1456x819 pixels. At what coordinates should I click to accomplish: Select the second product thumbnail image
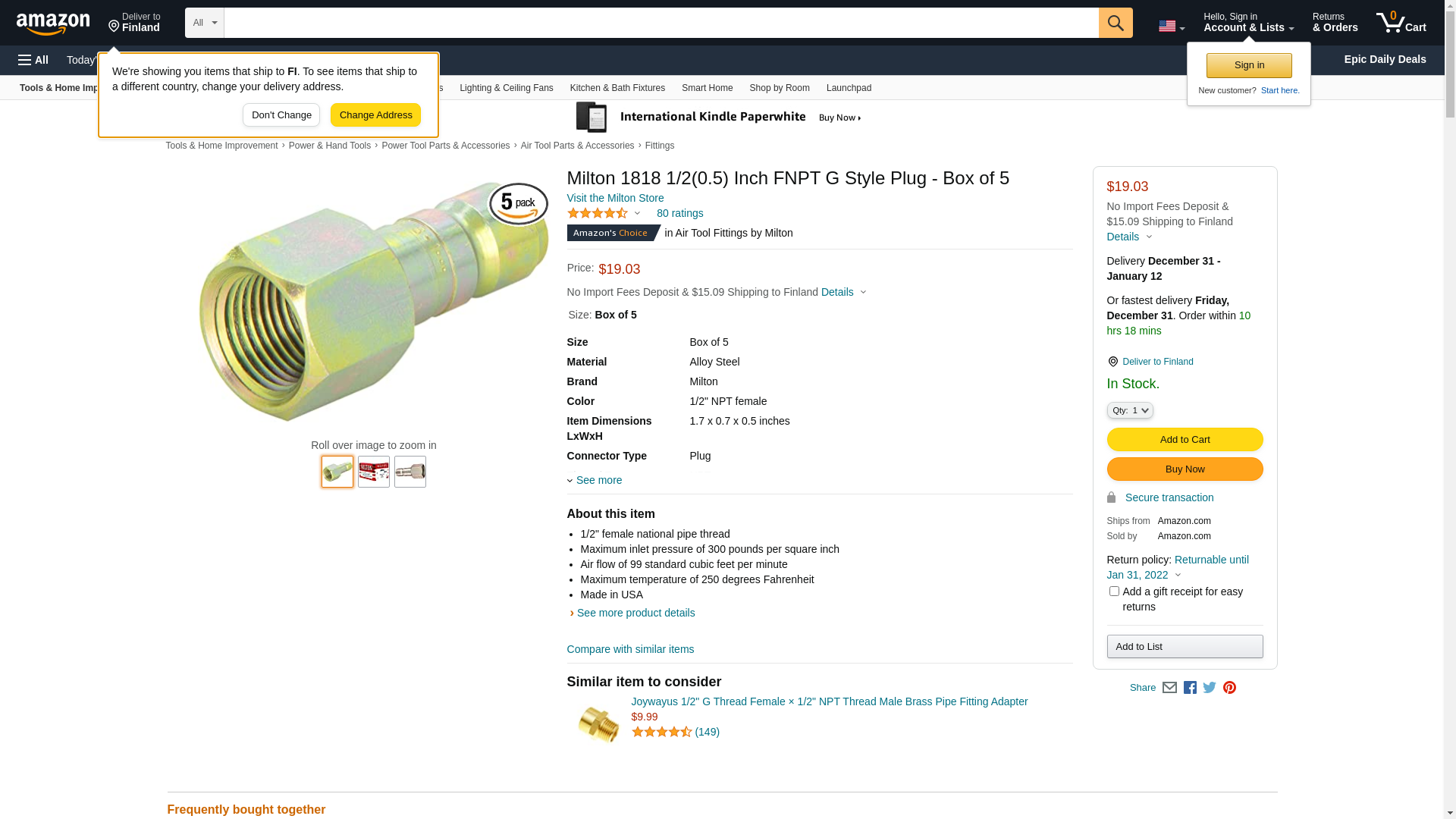click(x=374, y=472)
